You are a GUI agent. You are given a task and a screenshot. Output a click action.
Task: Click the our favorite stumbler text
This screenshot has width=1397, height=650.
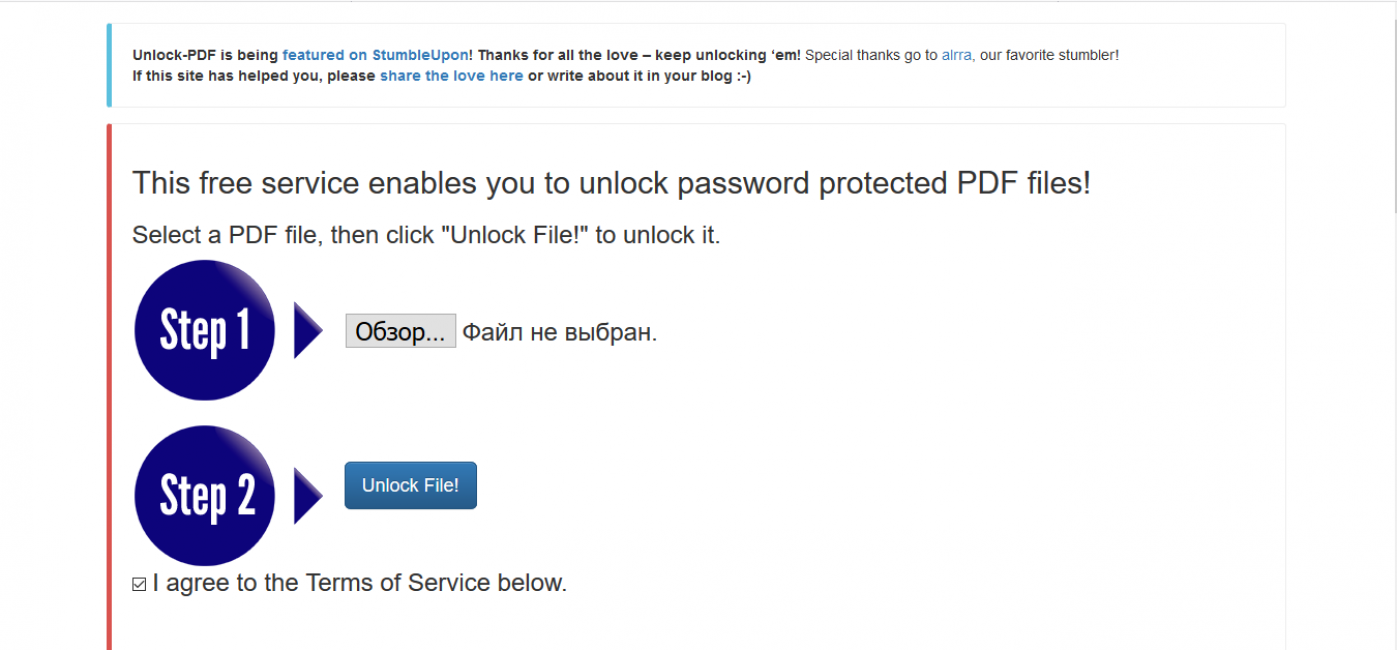point(1049,55)
